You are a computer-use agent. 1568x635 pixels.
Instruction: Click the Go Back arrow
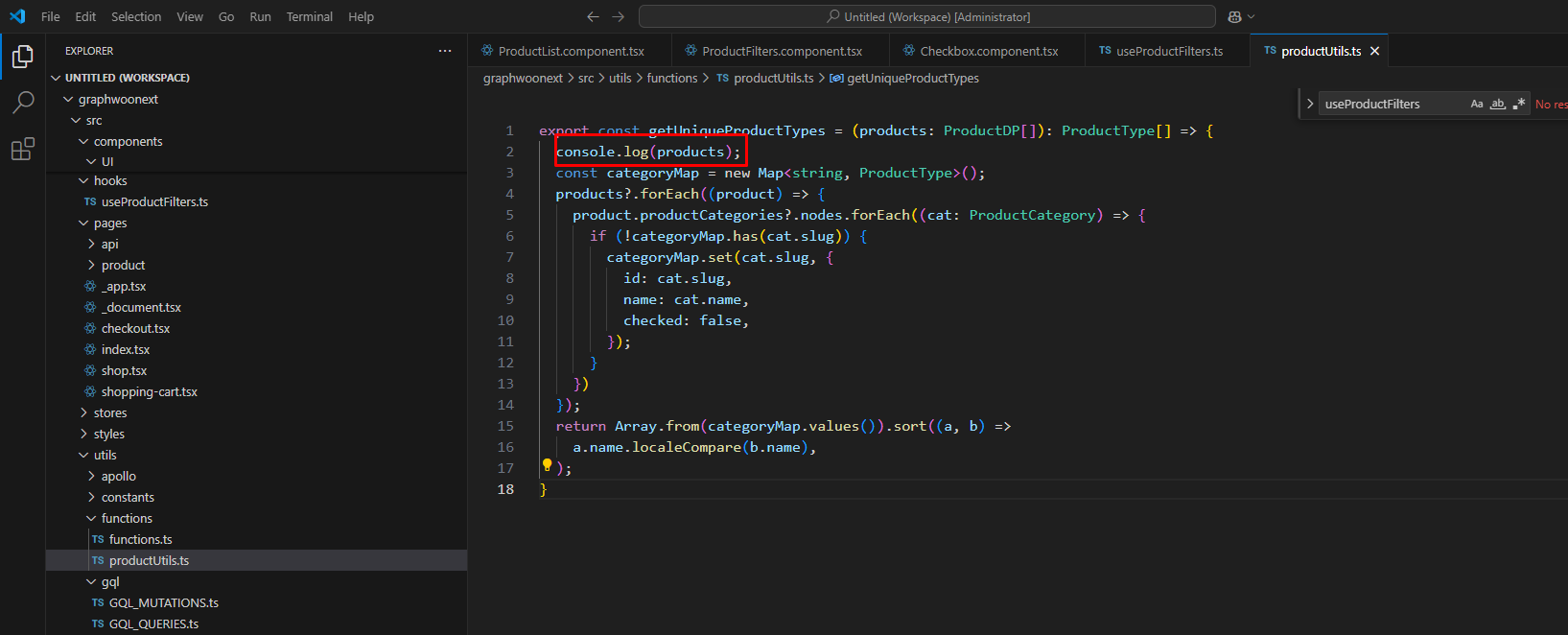593,16
